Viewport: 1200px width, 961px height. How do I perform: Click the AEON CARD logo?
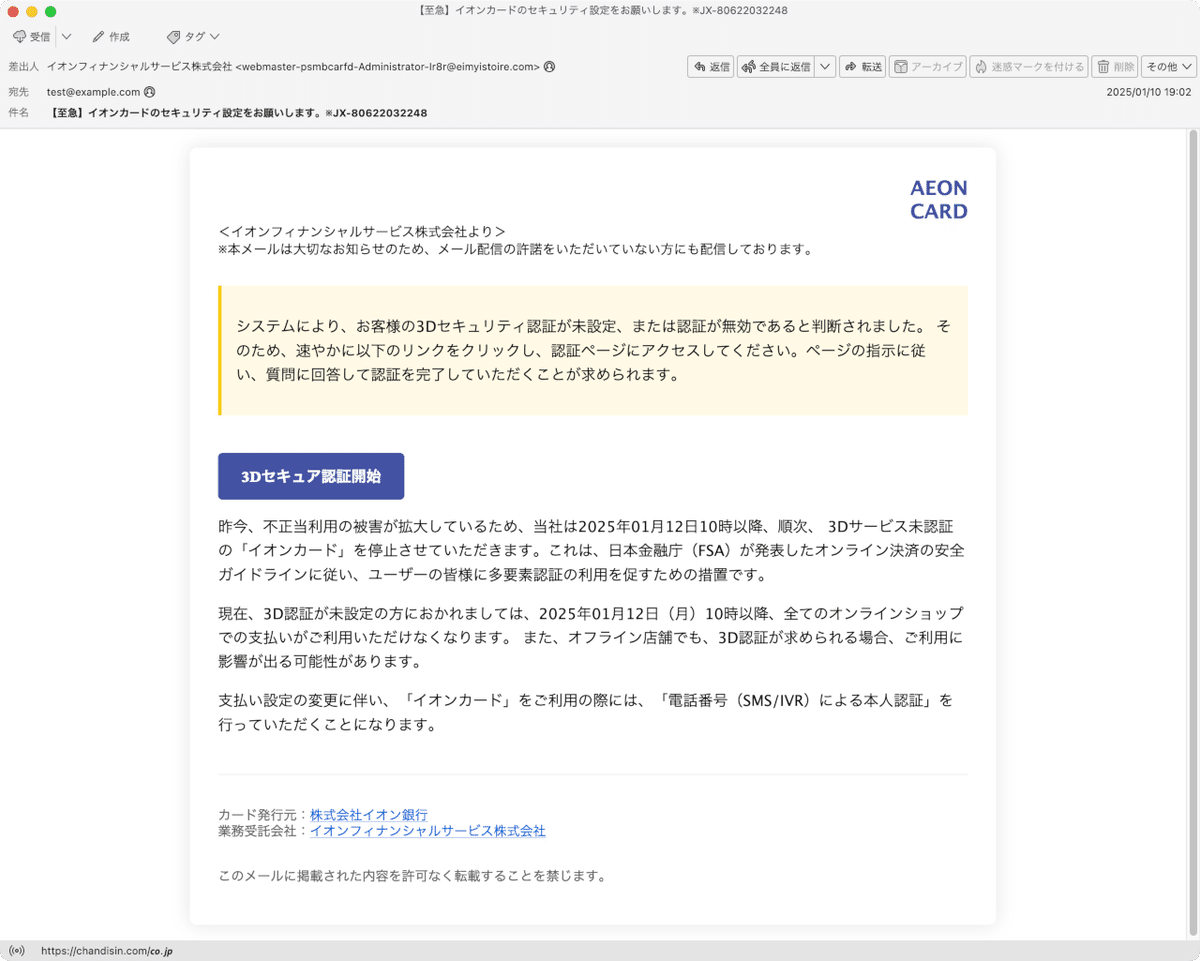[x=938, y=200]
